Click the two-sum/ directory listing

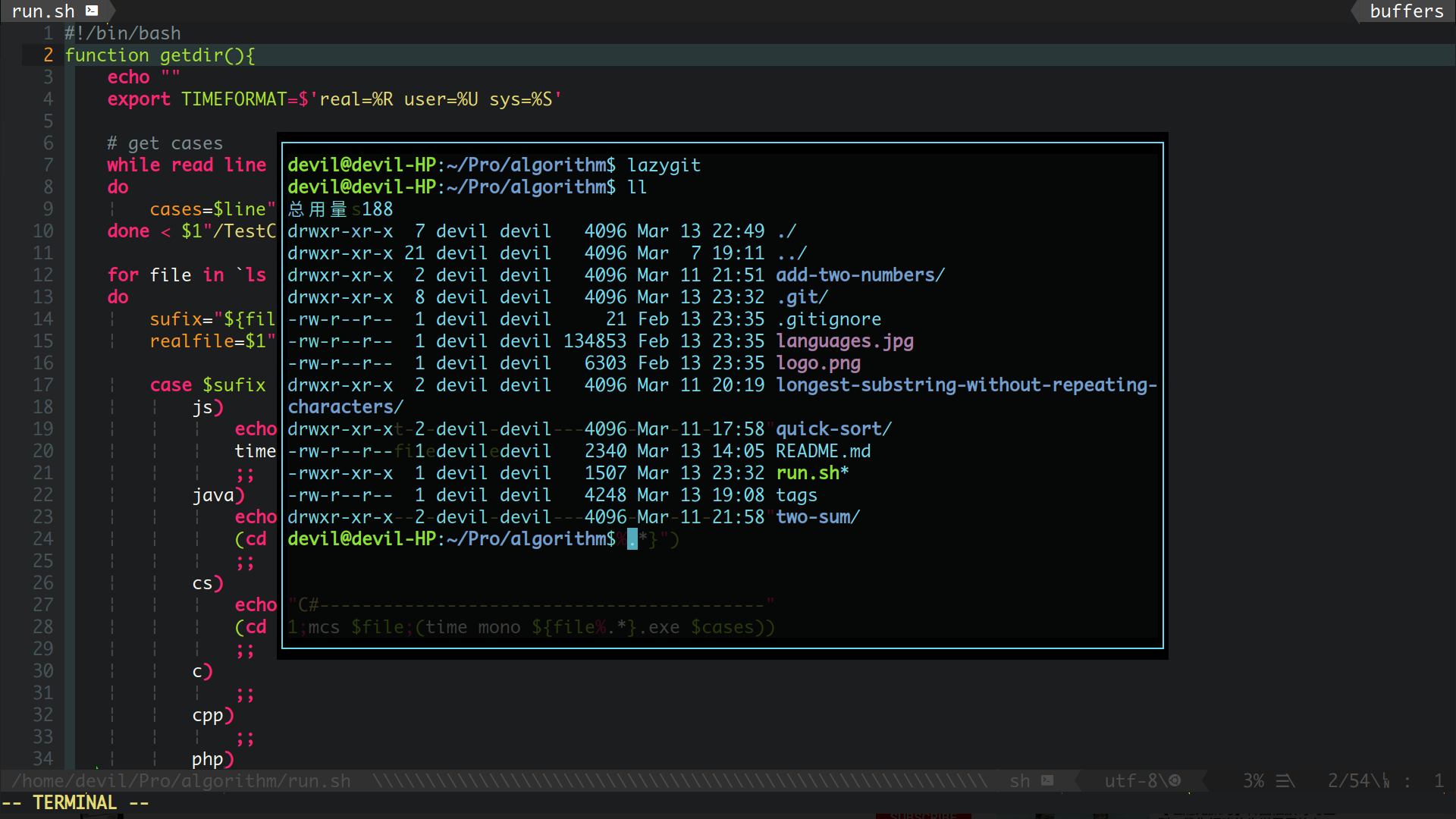[x=817, y=517]
